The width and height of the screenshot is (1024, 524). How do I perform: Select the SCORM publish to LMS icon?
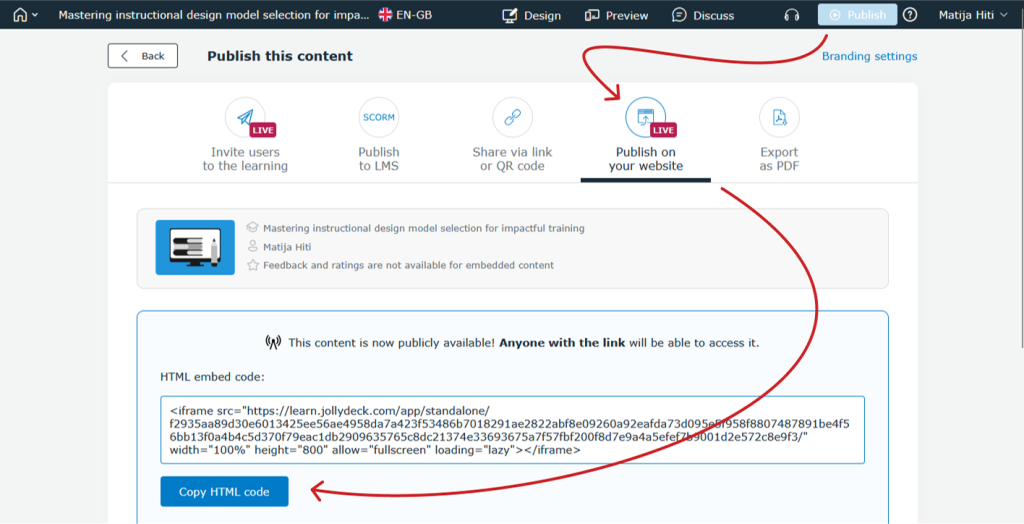tap(378, 118)
